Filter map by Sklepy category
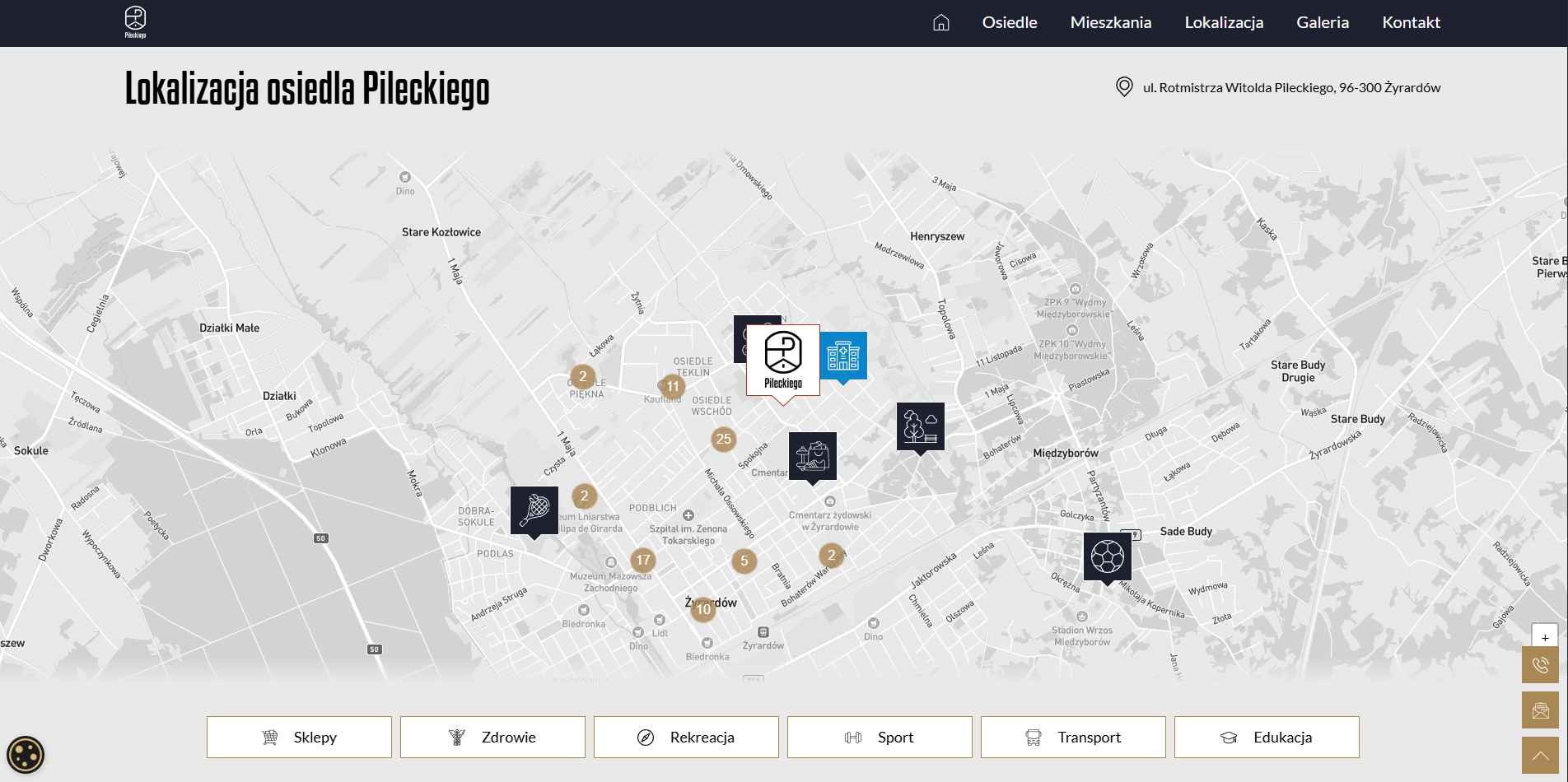The image size is (1568, 782). point(299,737)
